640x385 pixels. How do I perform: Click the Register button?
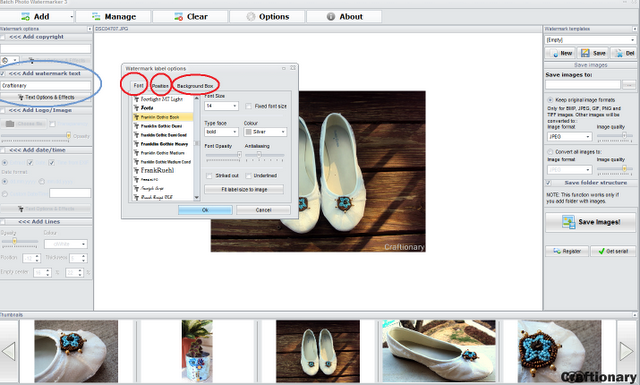coord(567,251)
